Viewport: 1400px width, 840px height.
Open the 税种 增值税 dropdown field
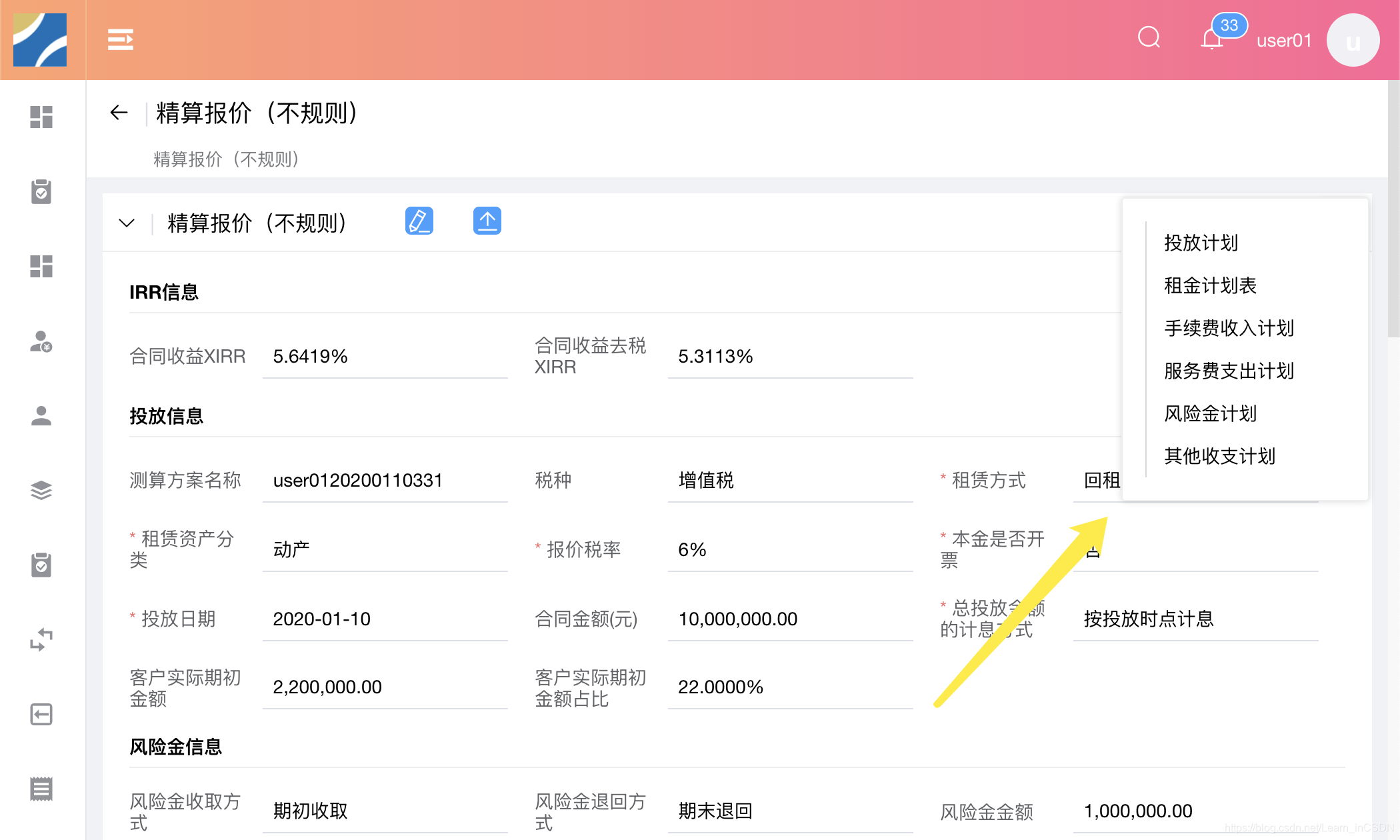pyautogui.click(x=789, y=481)
